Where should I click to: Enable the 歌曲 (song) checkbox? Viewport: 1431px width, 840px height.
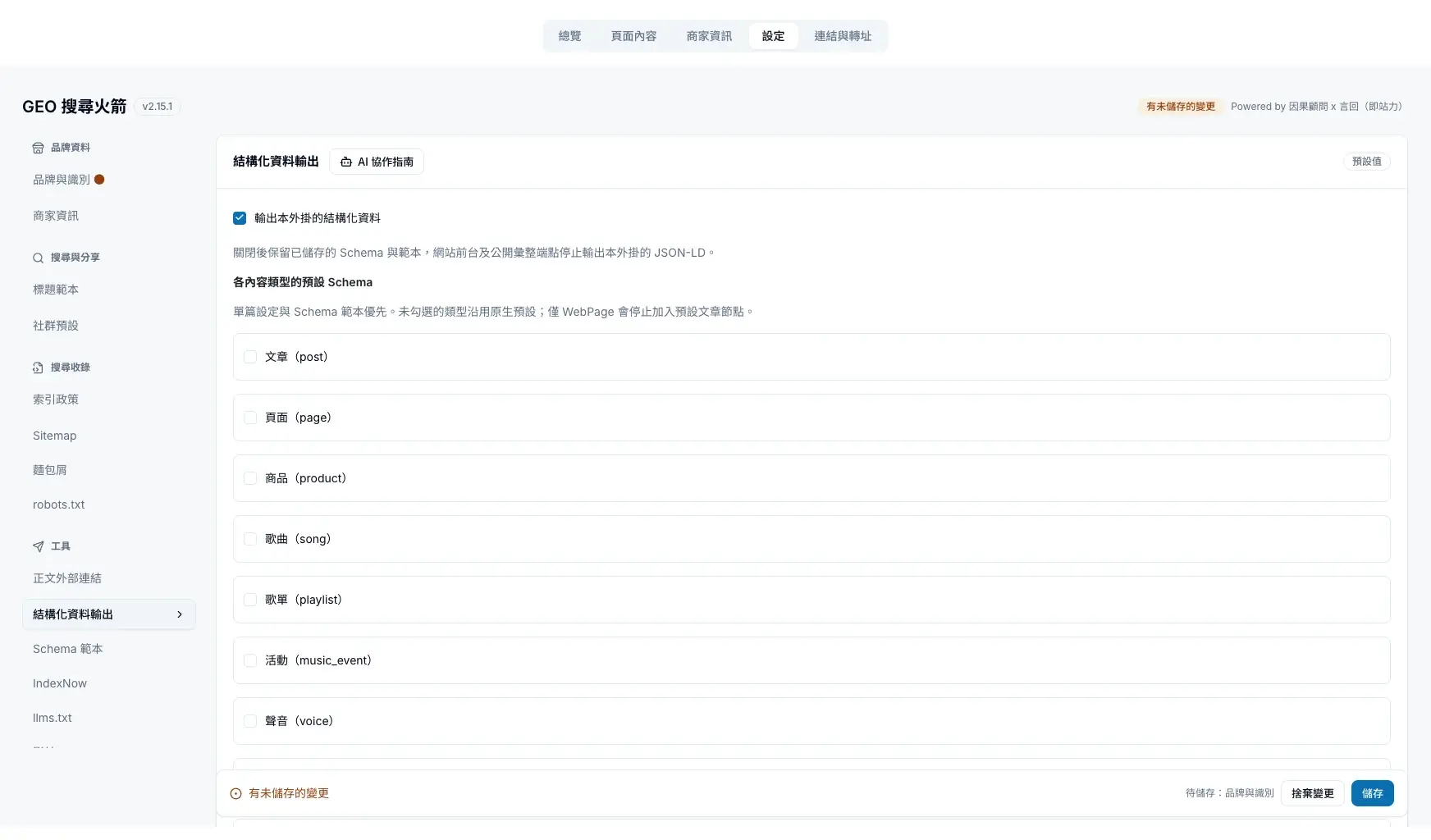tap(250, 539)
